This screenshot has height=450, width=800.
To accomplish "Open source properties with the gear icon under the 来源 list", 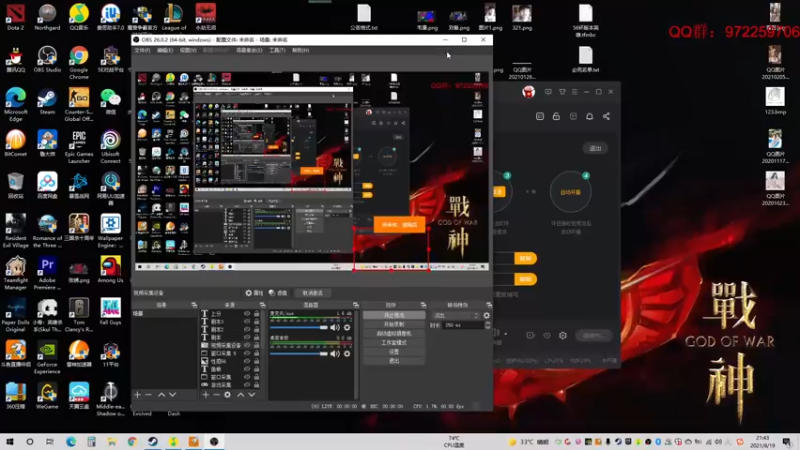I will point(228,394).
